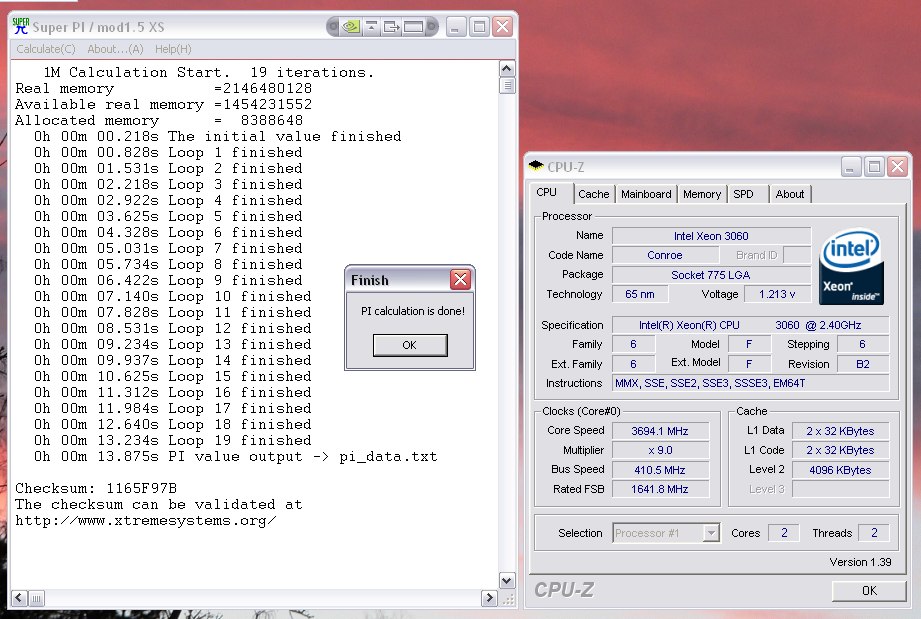Image resolution: width=921 pixels, height=619 pixels.
Task: Click the Cores count value 2
Action: [784, 533]
